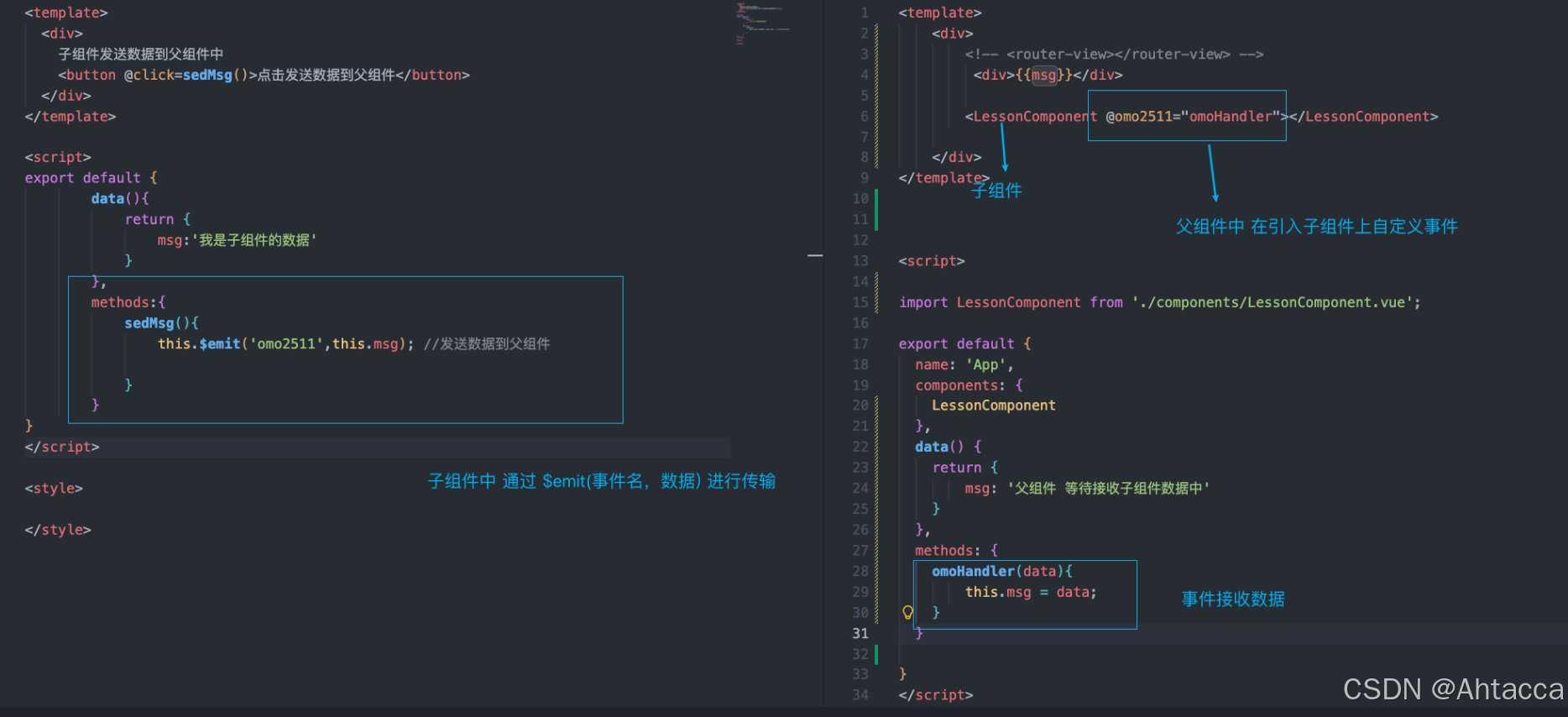1568x717 pixels.
Task: Click line number 15 in the gutter
Action: pos(860,302)
